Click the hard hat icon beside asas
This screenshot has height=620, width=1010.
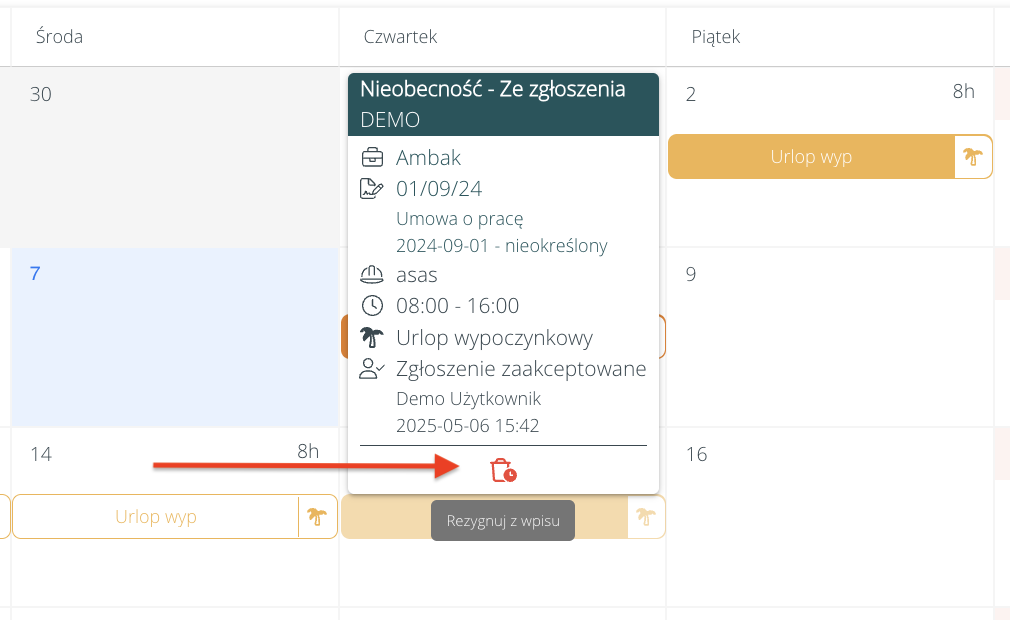point(372,275)
